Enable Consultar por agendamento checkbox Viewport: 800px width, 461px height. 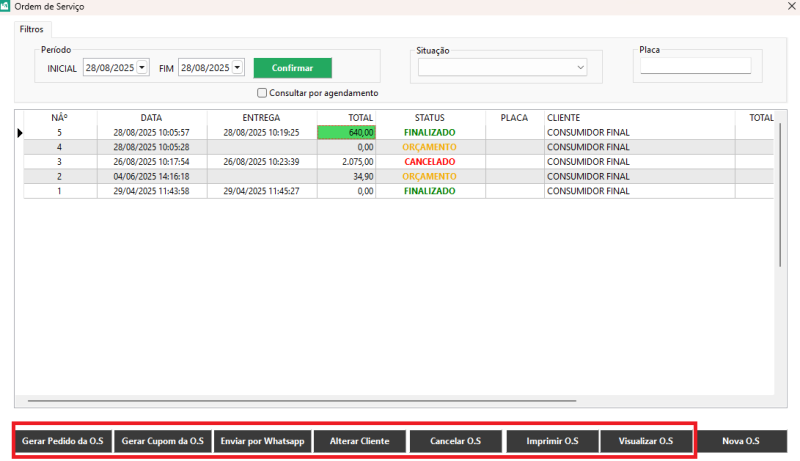pos(262,93)
